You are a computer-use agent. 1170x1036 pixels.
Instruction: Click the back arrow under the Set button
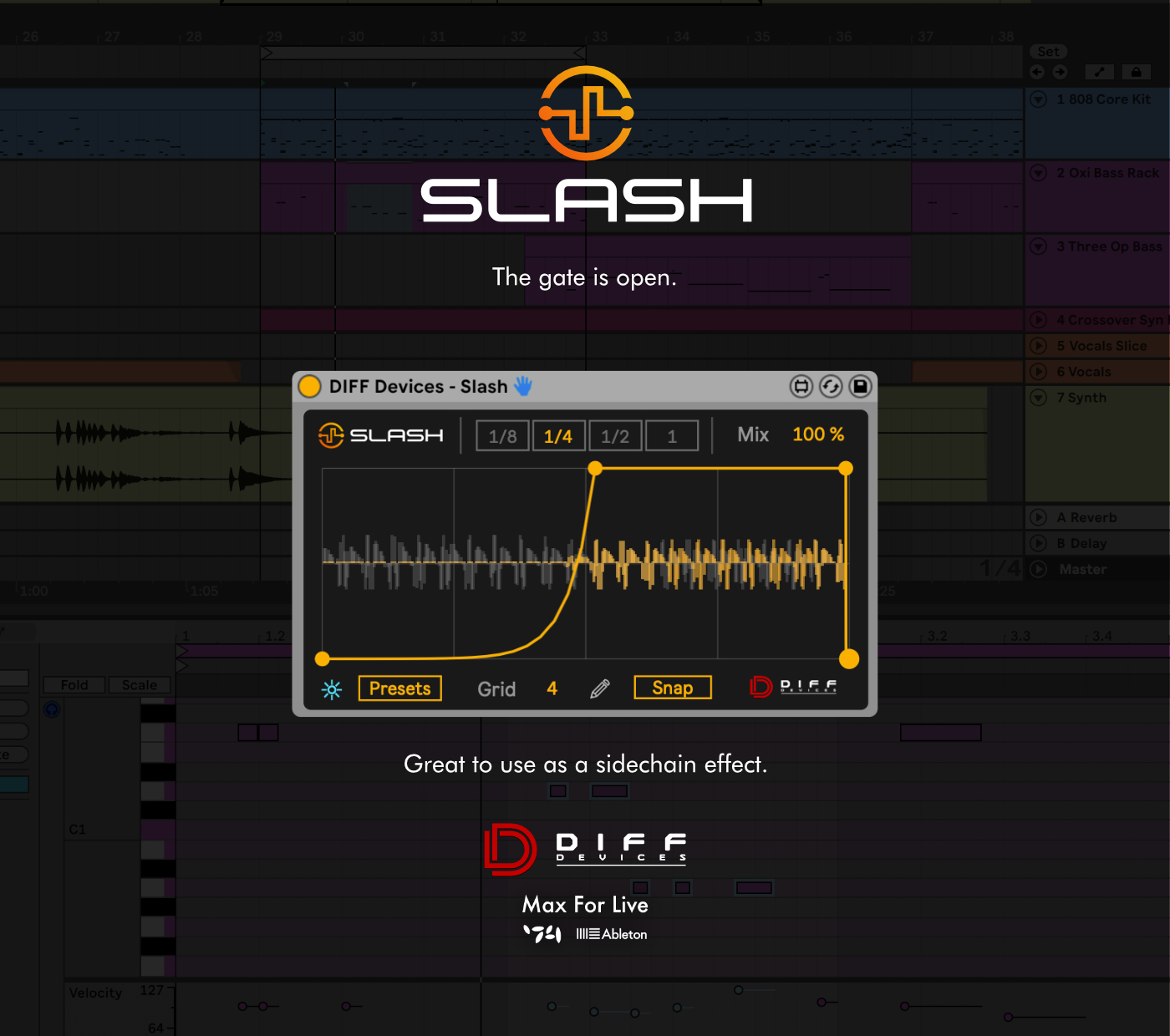click(x=1037, y=72)
